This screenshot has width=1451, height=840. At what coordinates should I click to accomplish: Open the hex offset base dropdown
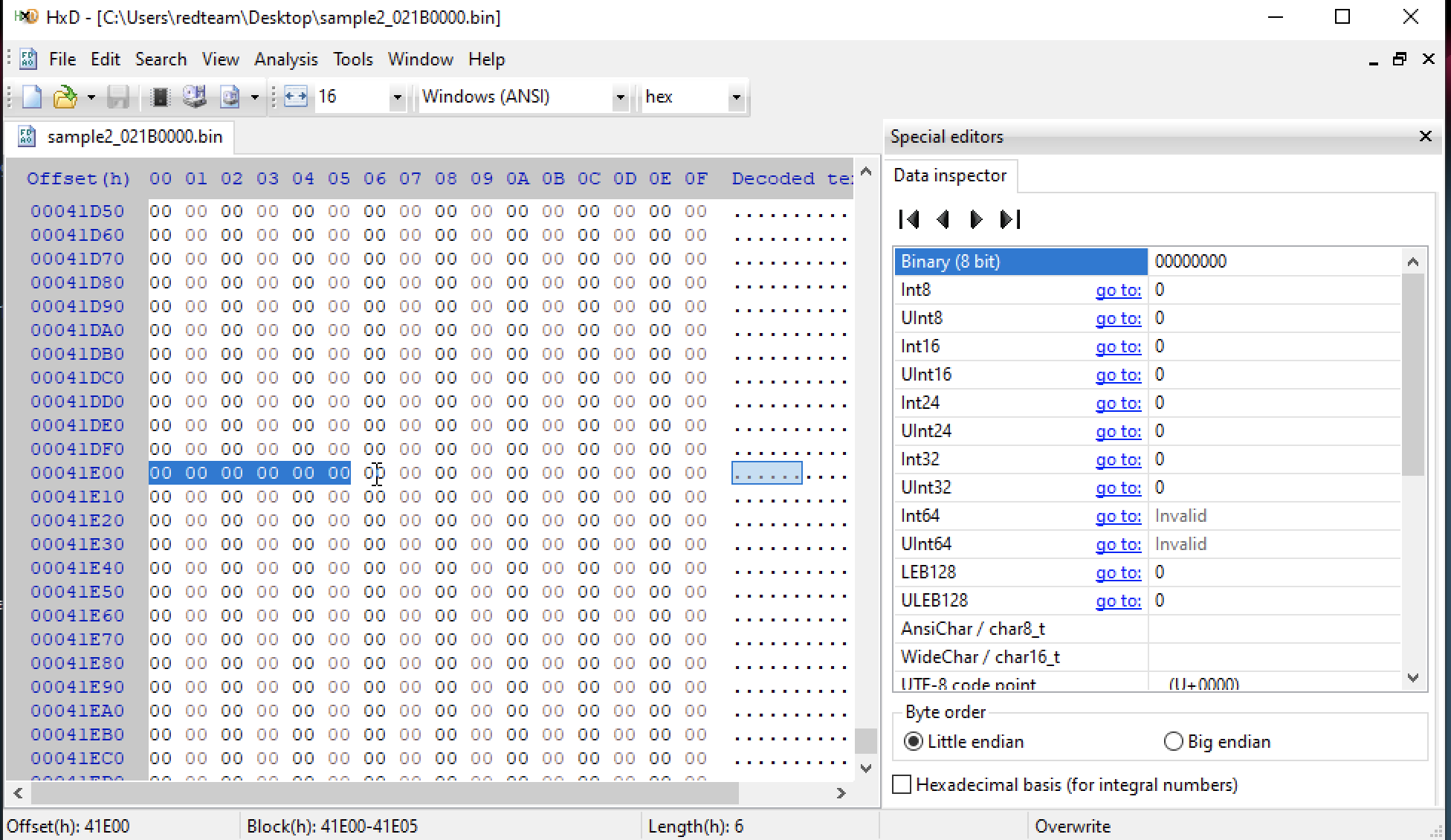pos(736,97)
